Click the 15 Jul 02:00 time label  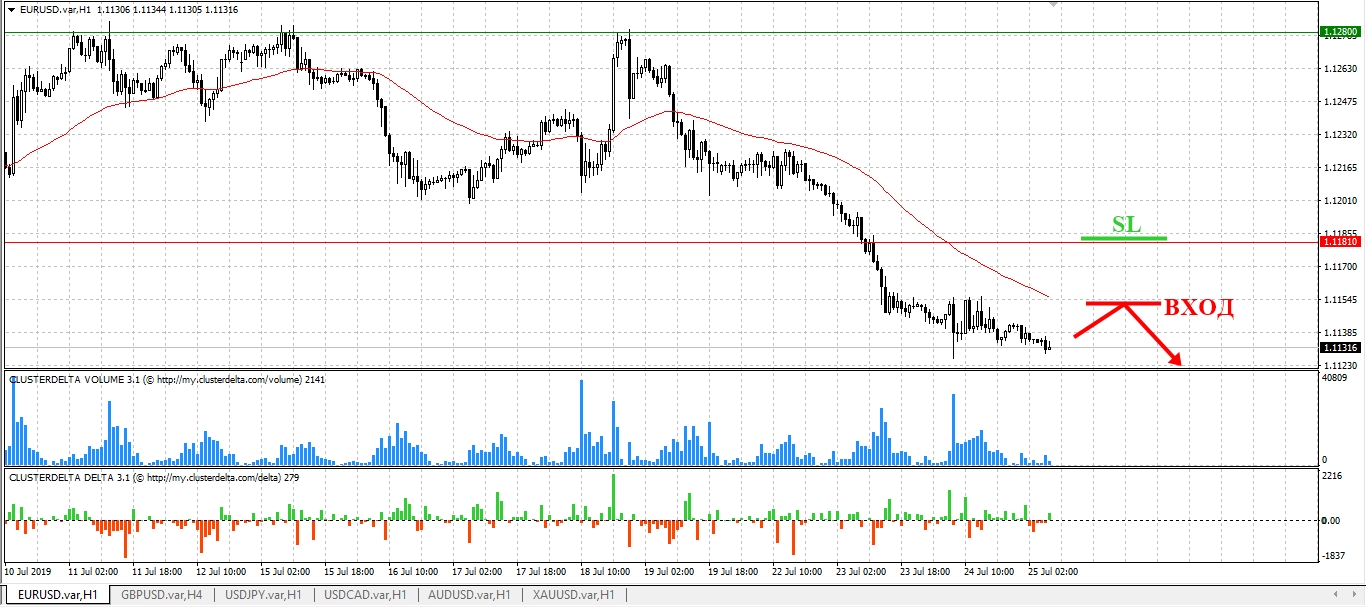coord(284,572)
